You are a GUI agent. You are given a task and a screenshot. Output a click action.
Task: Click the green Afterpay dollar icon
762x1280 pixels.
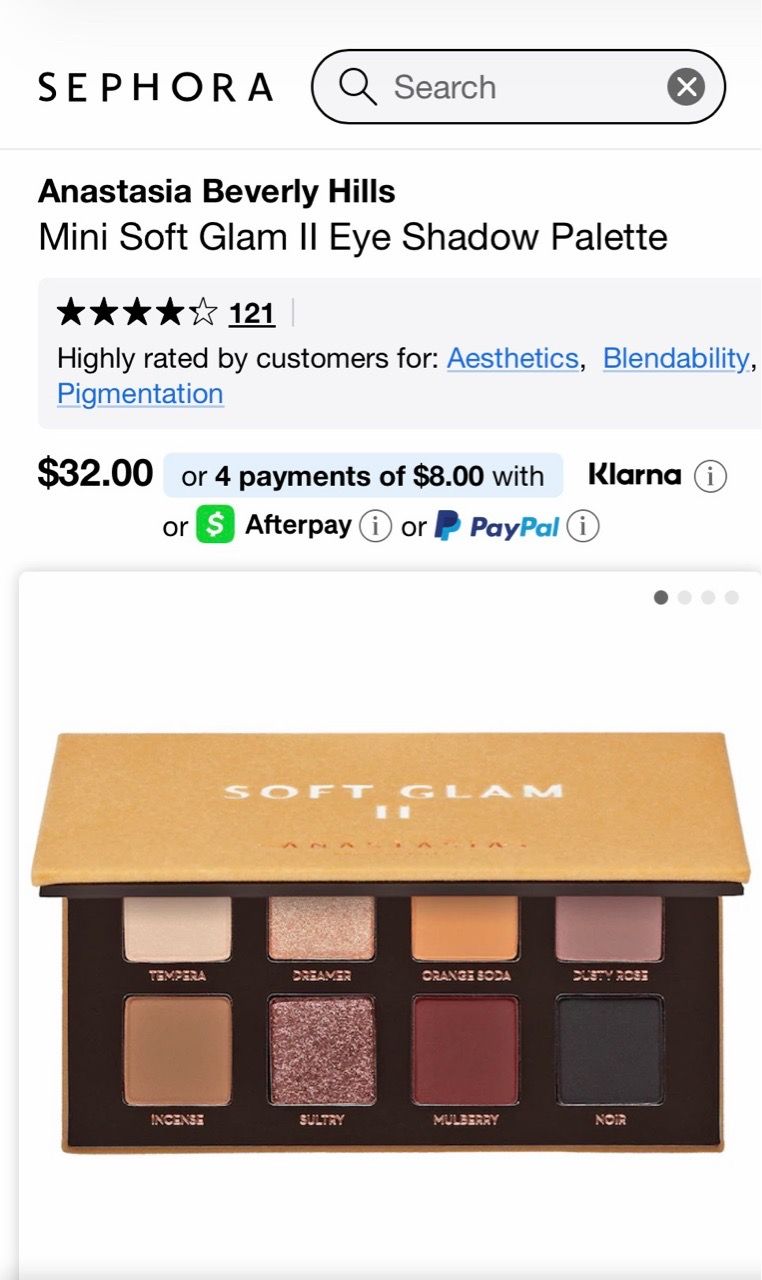click(215, 525)
